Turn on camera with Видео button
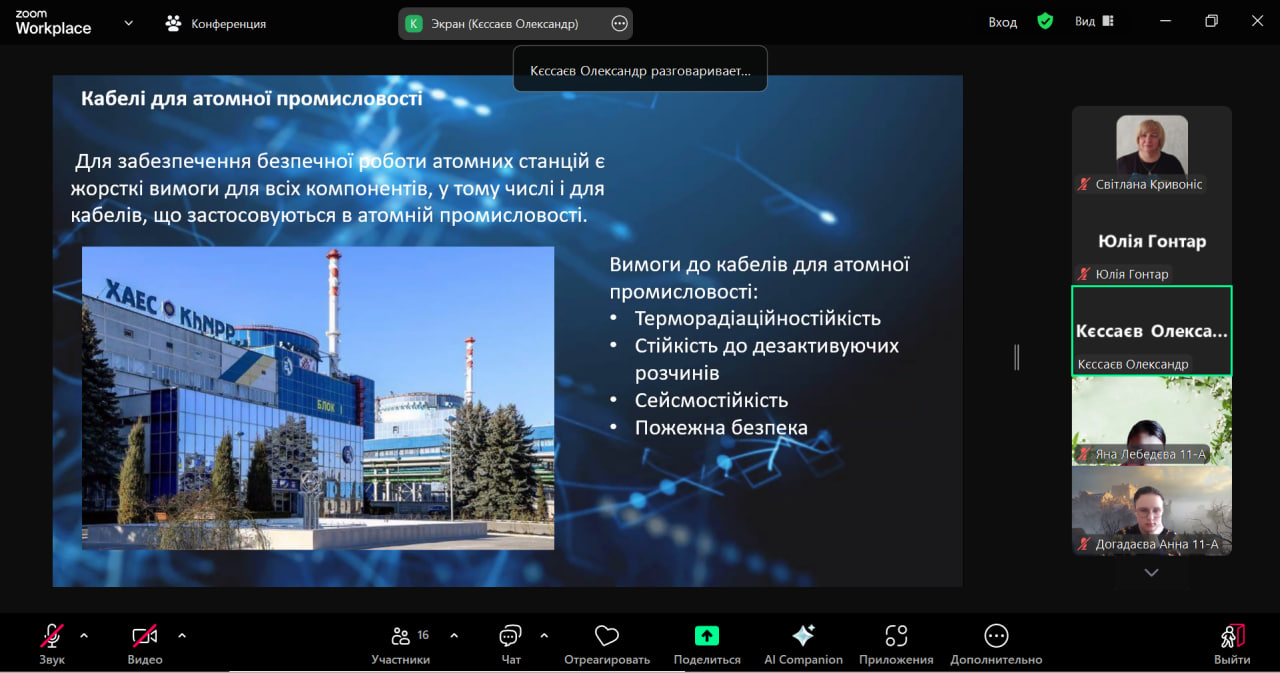 (145, 643)
